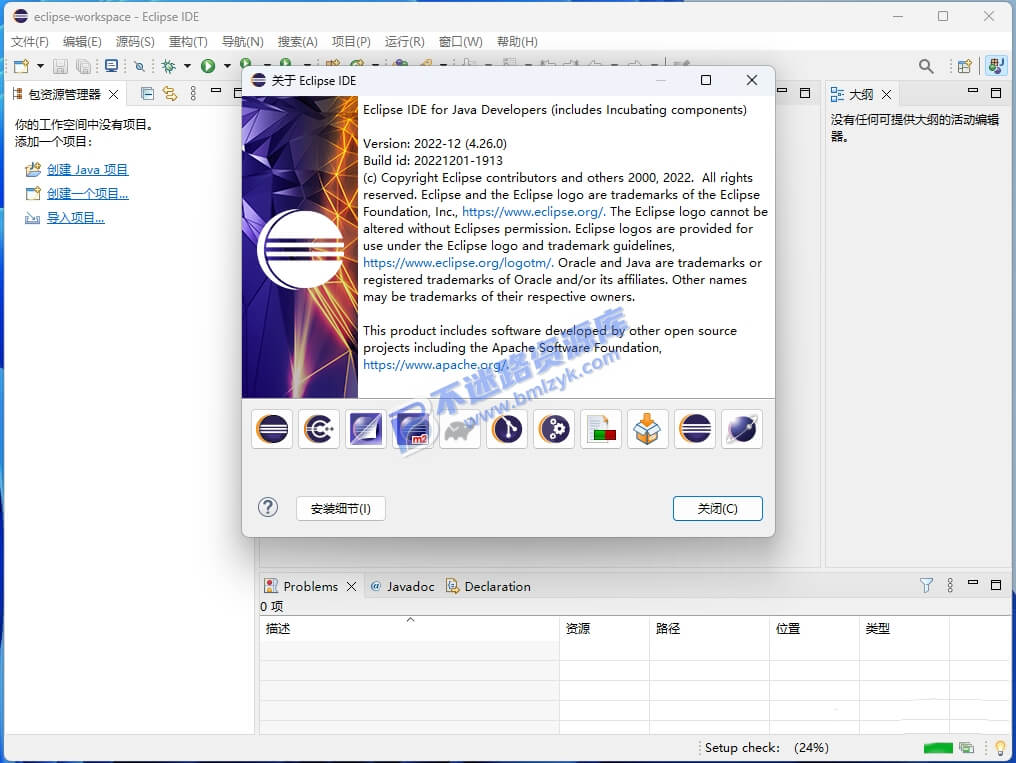Screen dimensions: 1016x763
Task: Open the 帮助(H) menu
Action: 517,41
